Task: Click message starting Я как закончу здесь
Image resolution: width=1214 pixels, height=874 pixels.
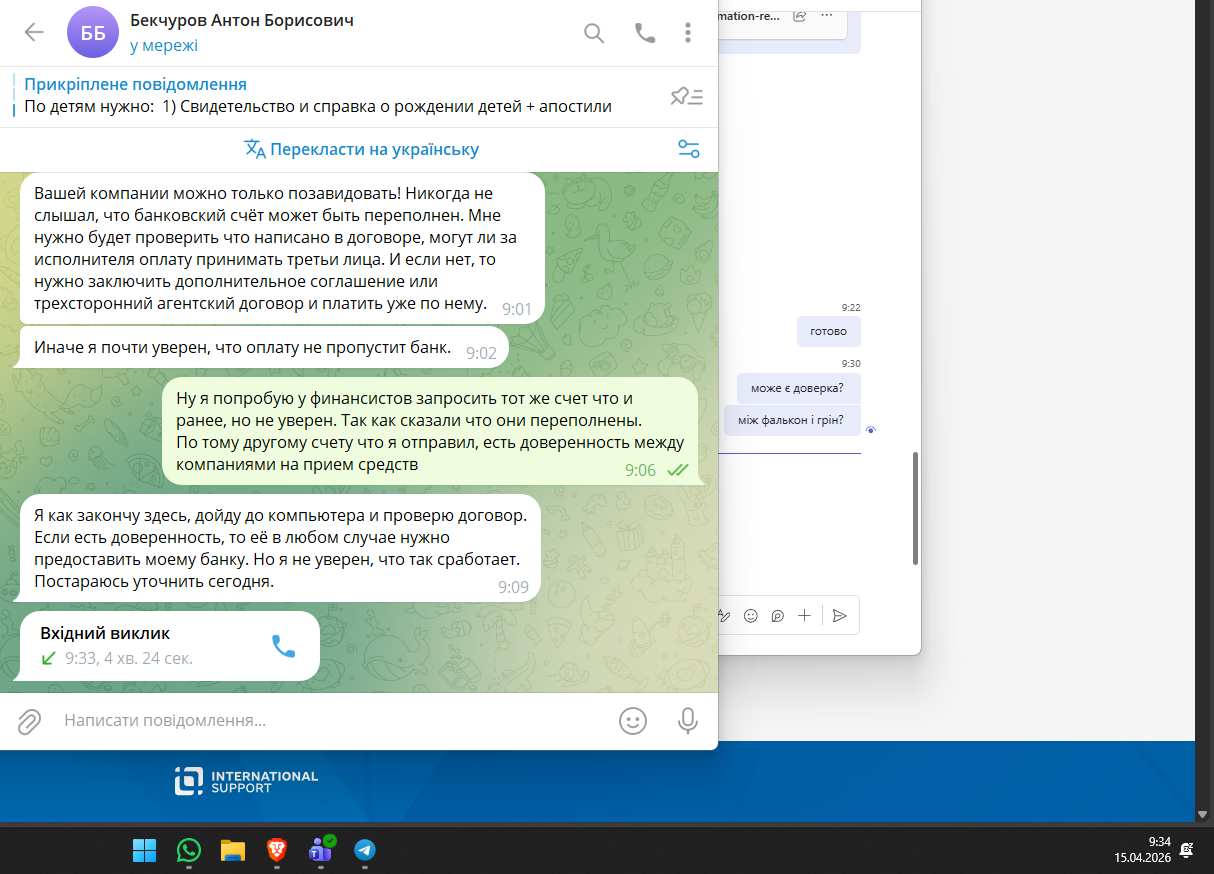Action: point(280,548)
